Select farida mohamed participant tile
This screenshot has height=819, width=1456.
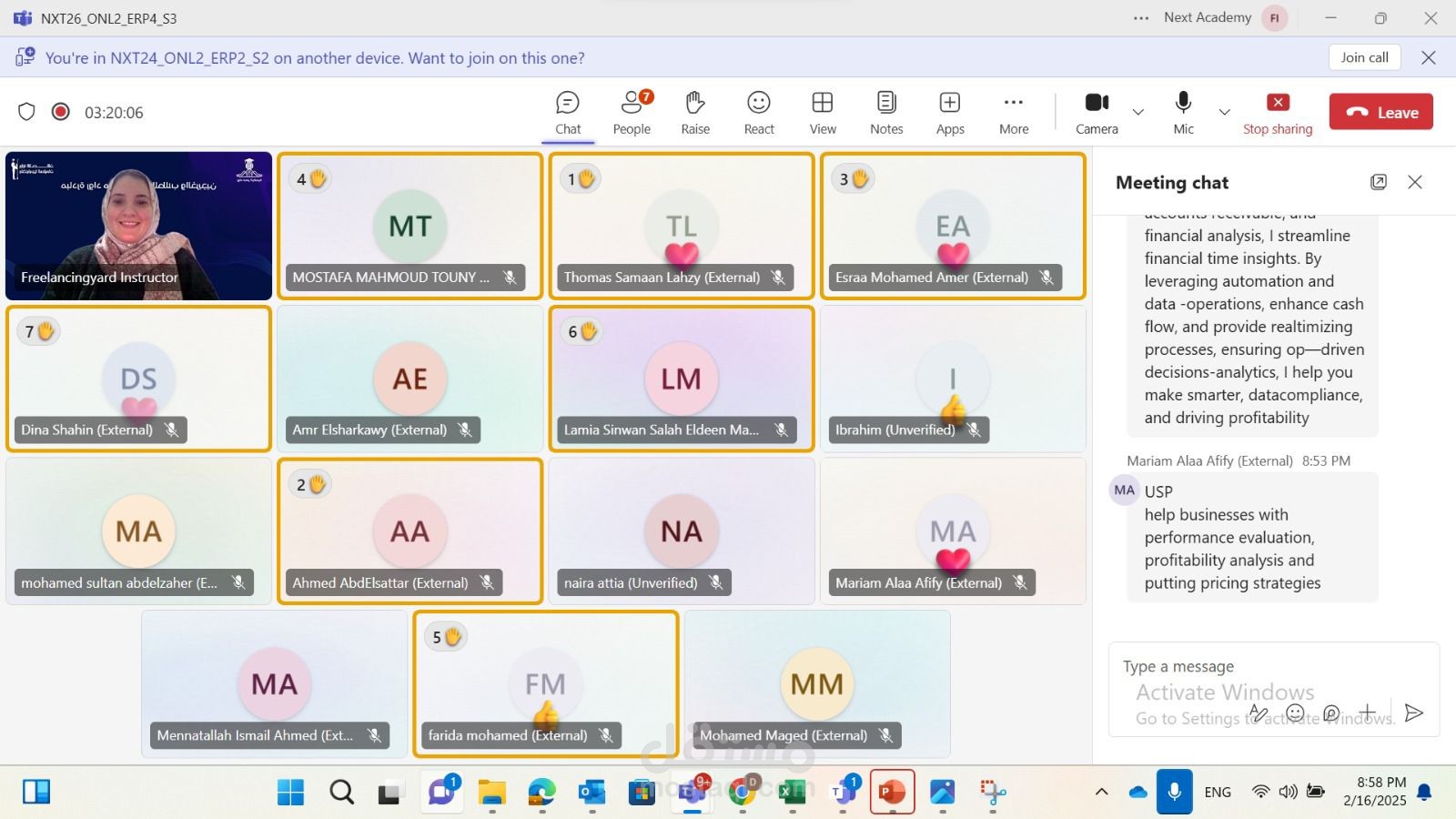click(545, 684)
